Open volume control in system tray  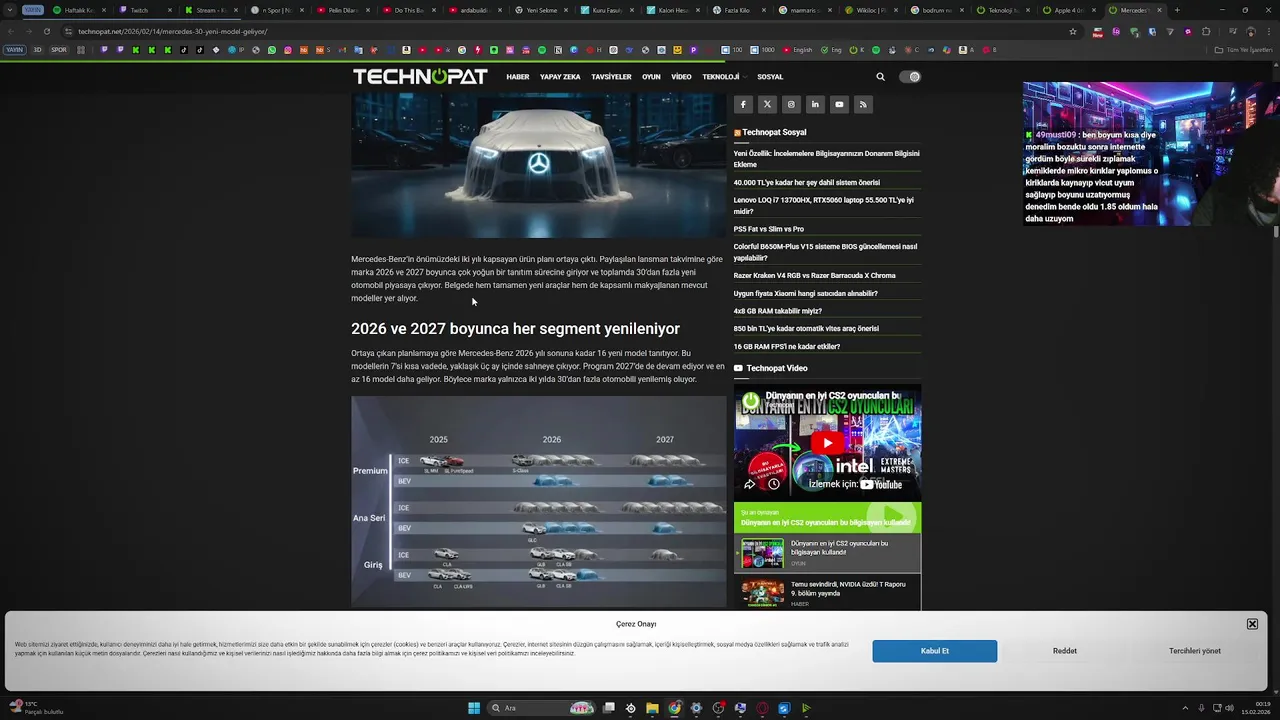click(x=1229, y=708)
